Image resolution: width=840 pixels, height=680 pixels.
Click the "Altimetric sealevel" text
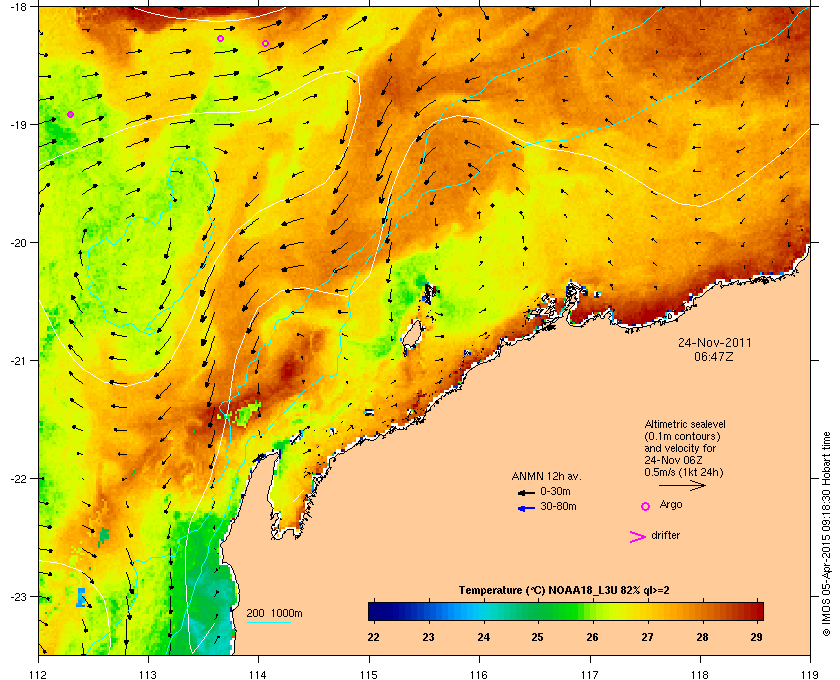685,424
